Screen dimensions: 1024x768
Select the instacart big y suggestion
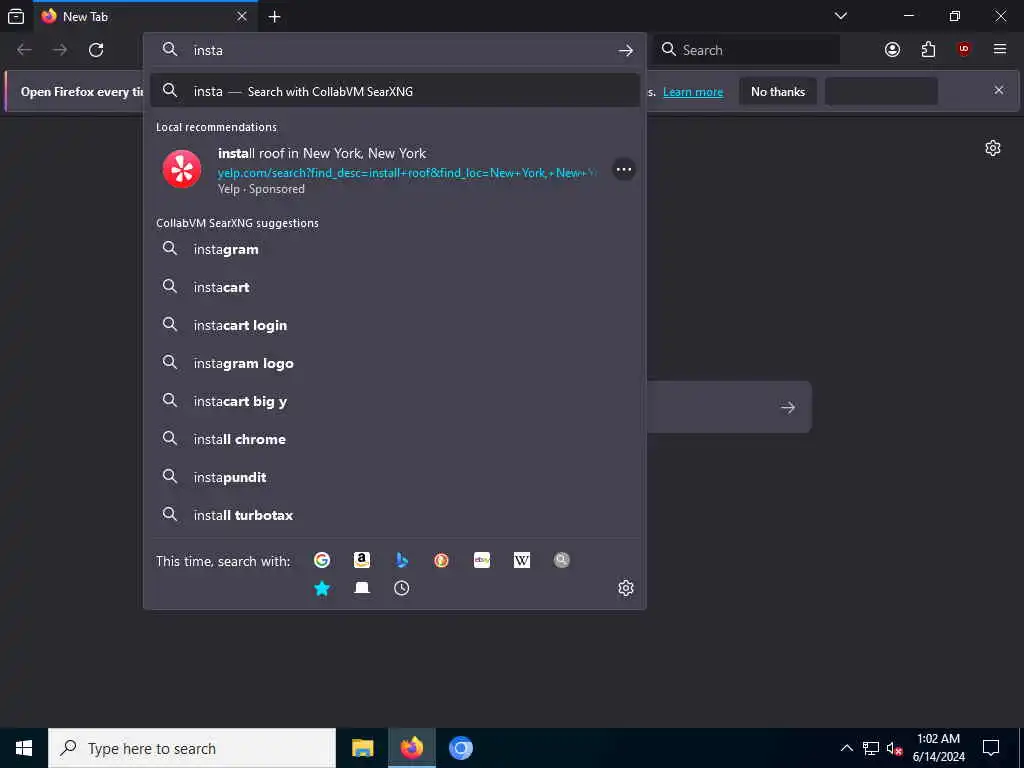tap(394, 400)
